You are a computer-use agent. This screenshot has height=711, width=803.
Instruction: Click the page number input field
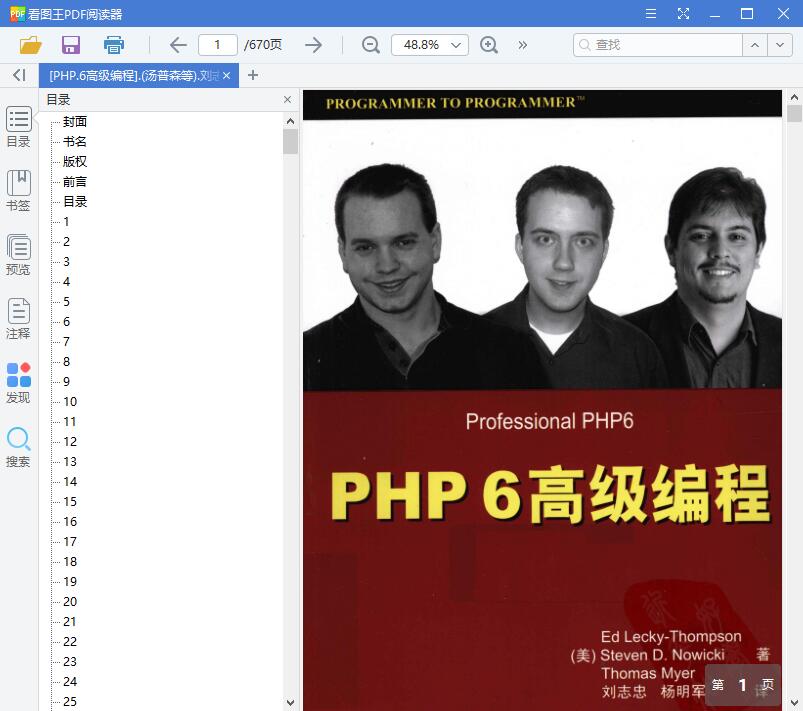(x=221, y=45)
